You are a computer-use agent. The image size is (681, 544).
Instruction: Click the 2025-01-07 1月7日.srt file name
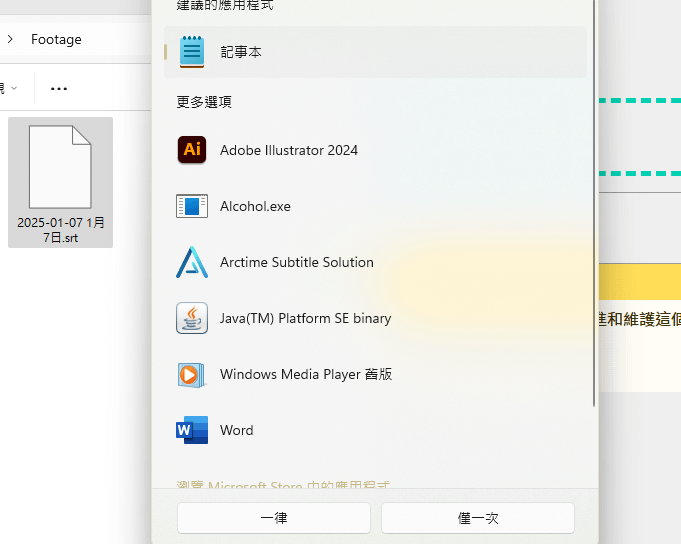click(x=60, y=230)
